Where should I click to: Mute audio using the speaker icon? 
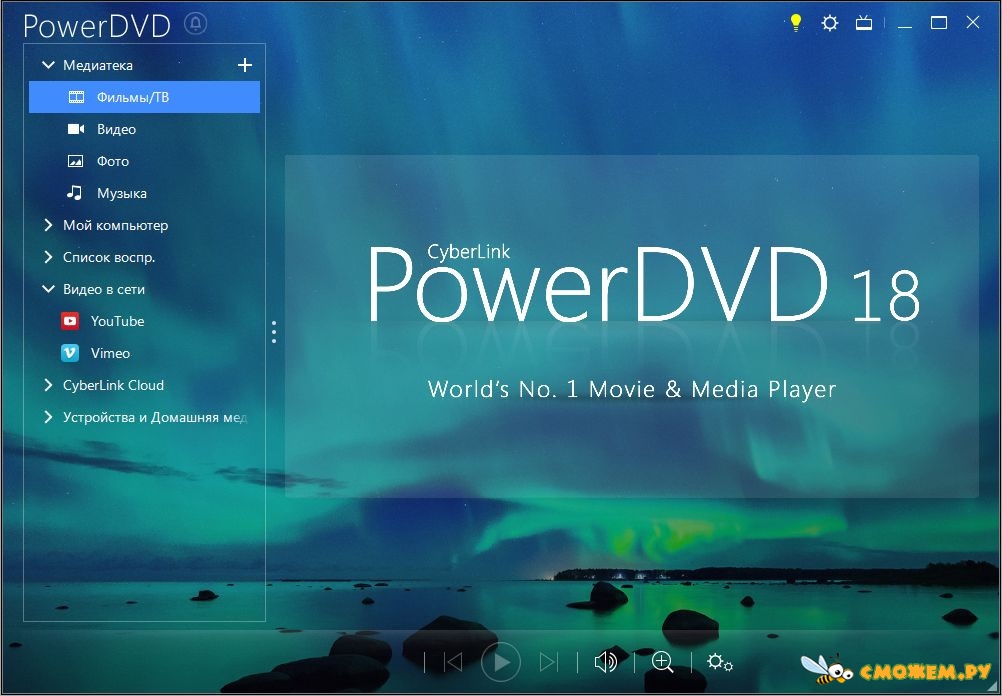(x=605, y=662)
